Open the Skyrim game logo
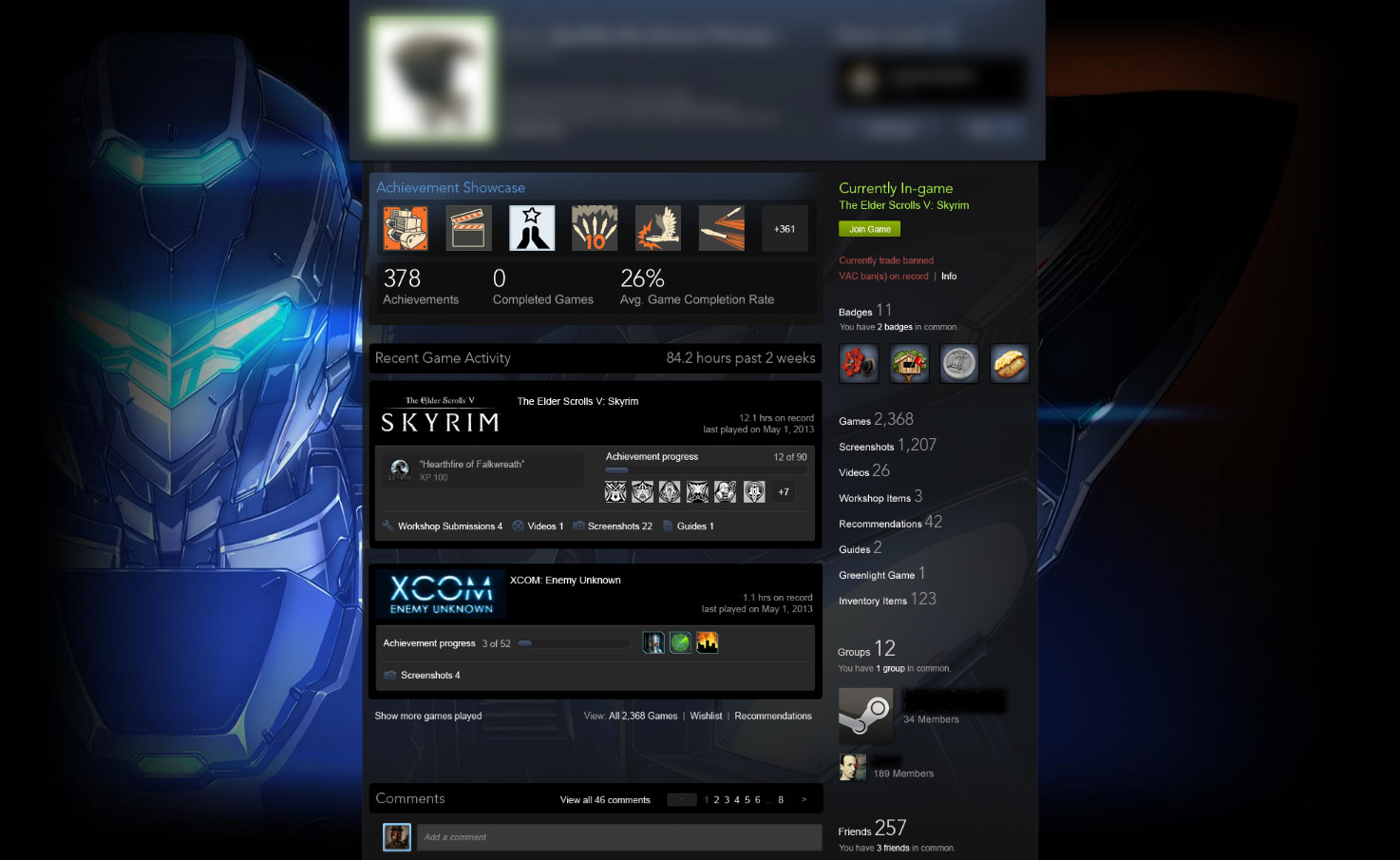This screenshot has height=860, width=1400. pos(440,415)
